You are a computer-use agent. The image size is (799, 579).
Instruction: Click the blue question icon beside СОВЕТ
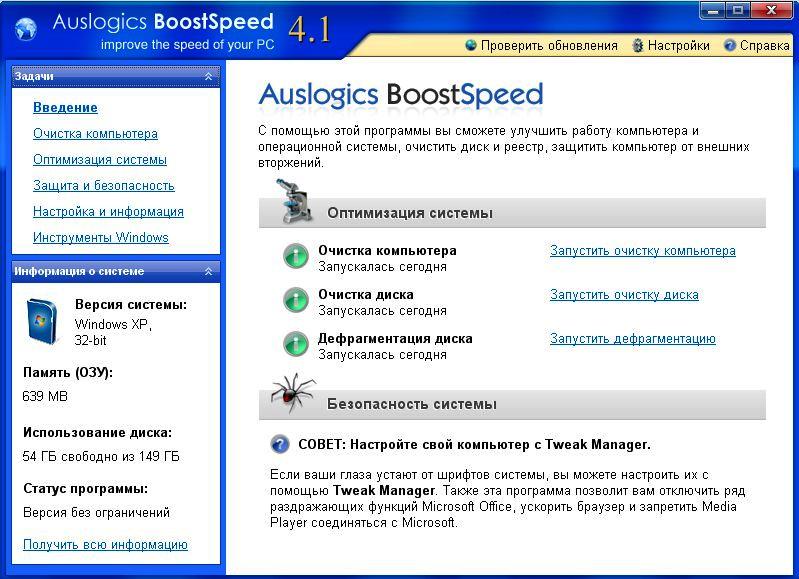(280, 444)
